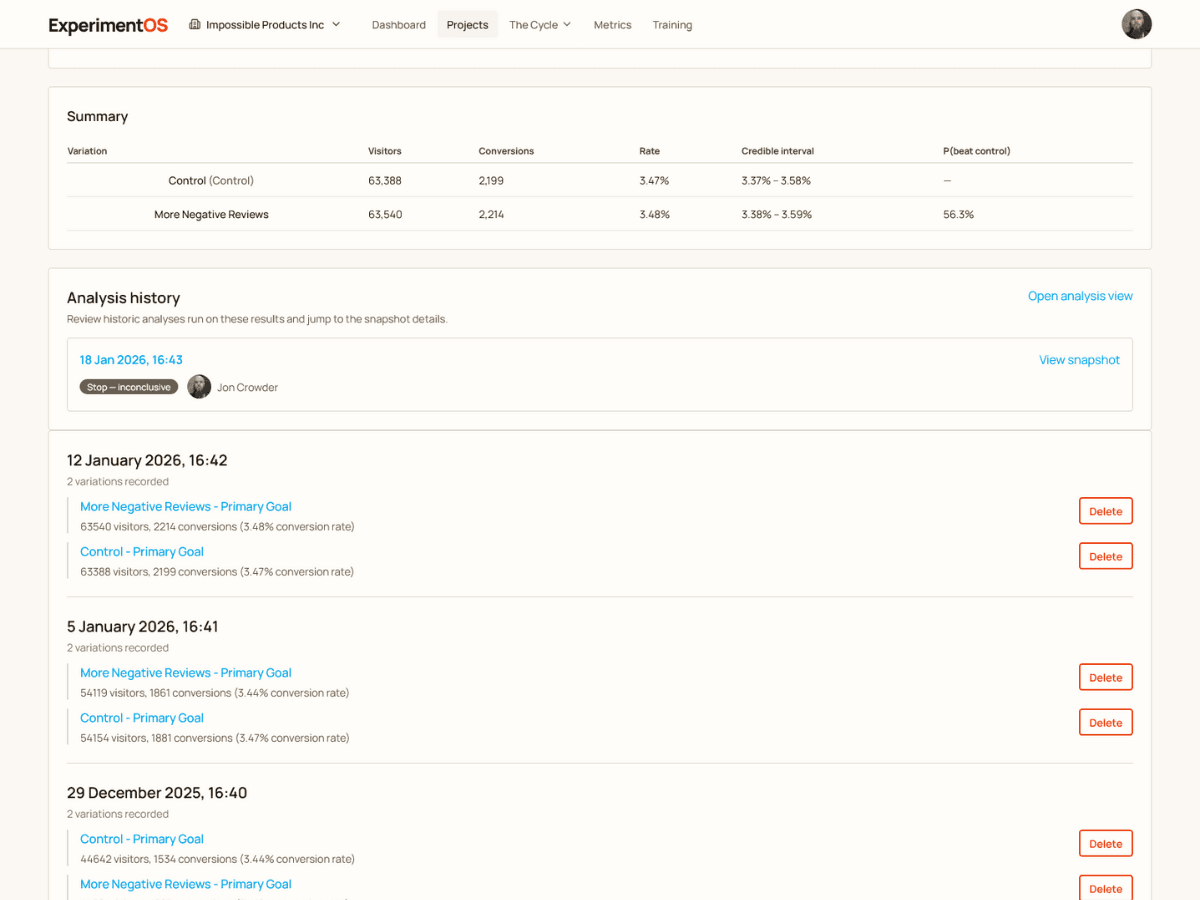
Task: Open Control - Primary Goal under 29 December
Action: tap(141, 838)
